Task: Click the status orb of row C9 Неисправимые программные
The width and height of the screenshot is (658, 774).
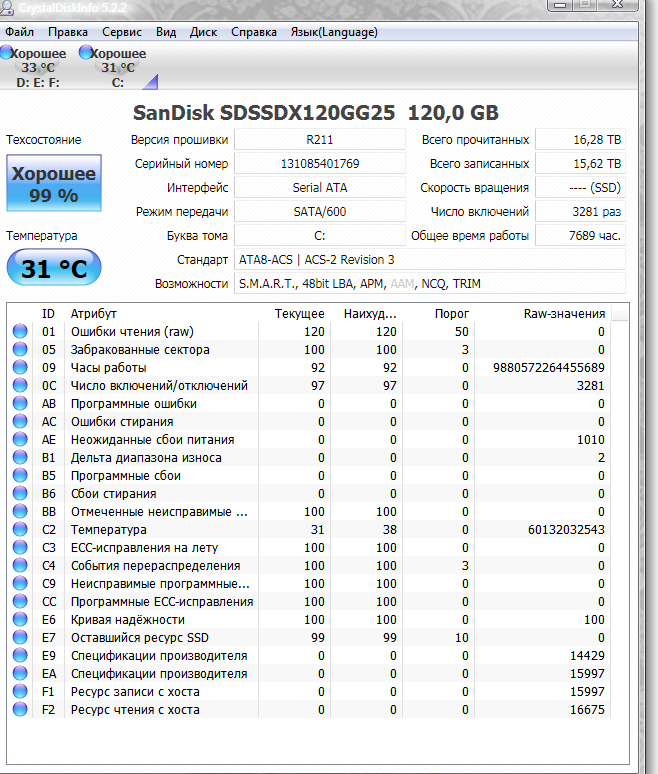Action: pos(20,583)
